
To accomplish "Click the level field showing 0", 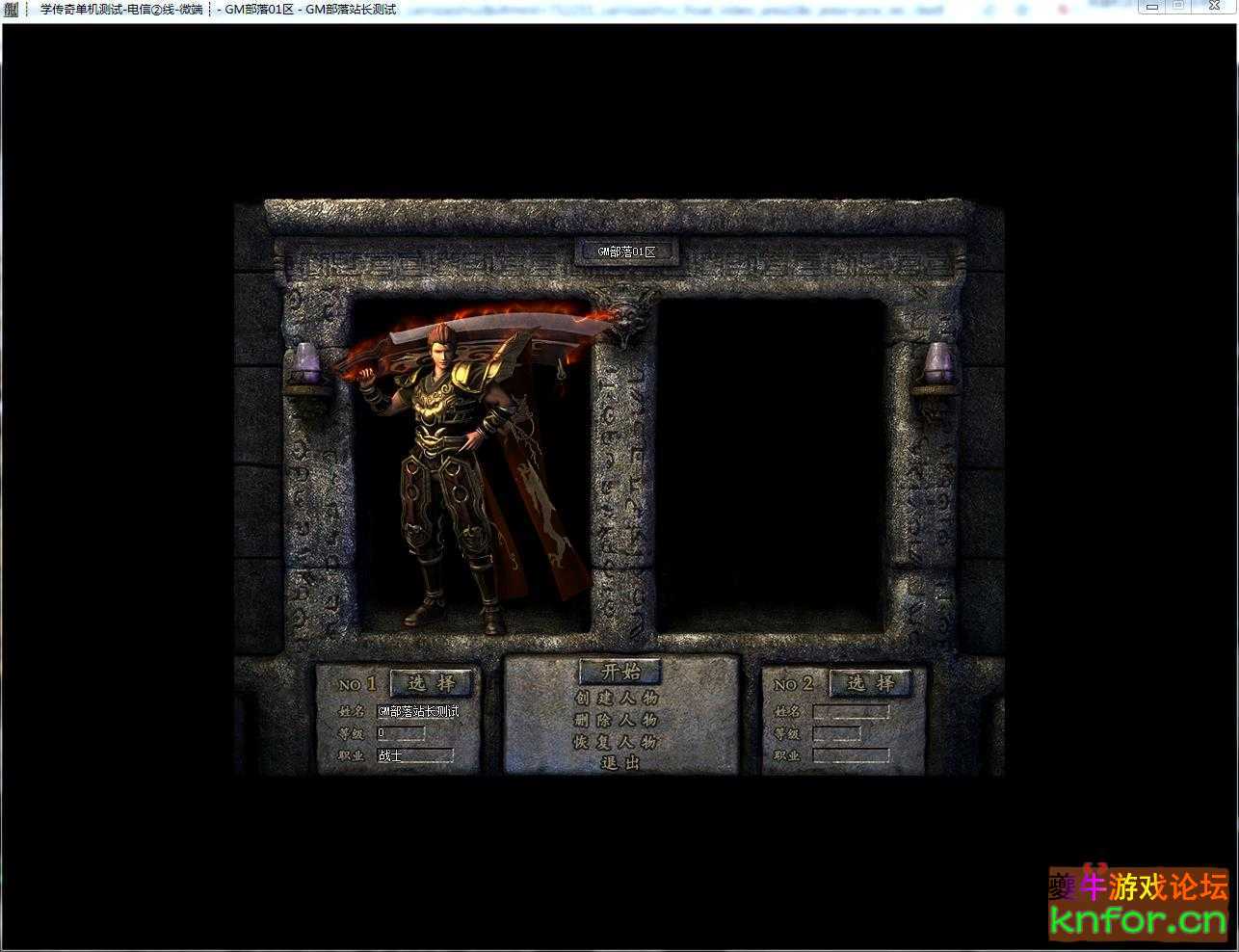I will [401, 733].
